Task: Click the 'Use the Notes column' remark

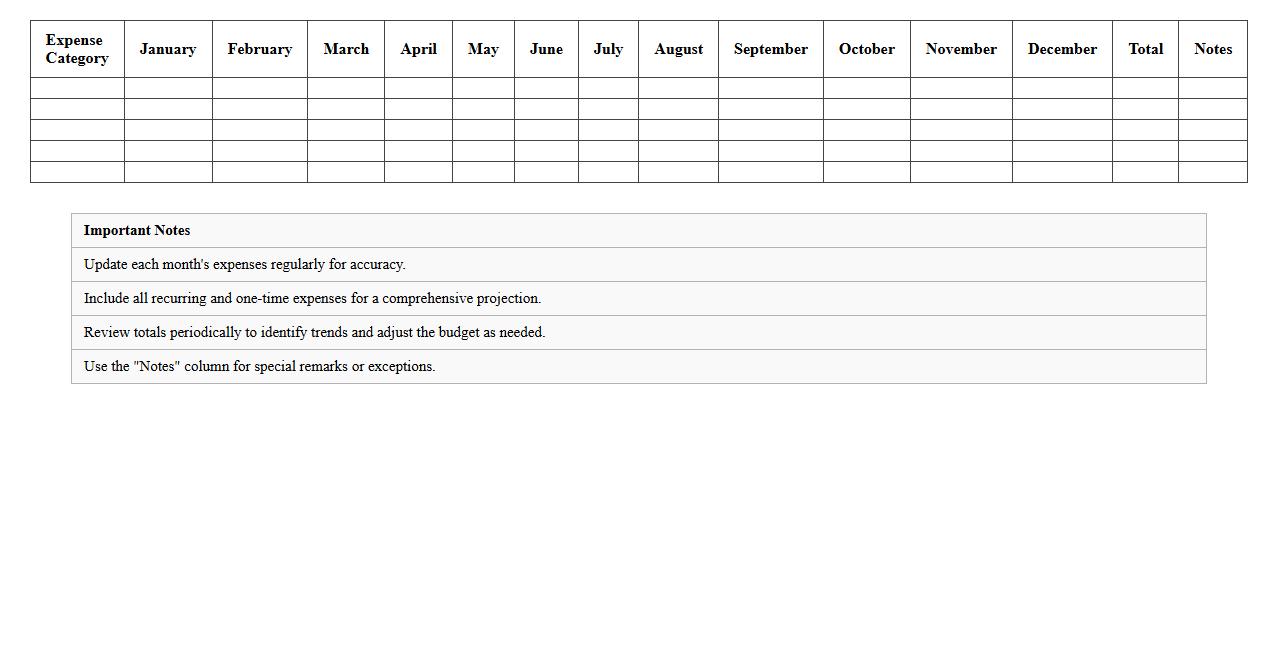Action: pyautogui.click(x=260, y=366)
